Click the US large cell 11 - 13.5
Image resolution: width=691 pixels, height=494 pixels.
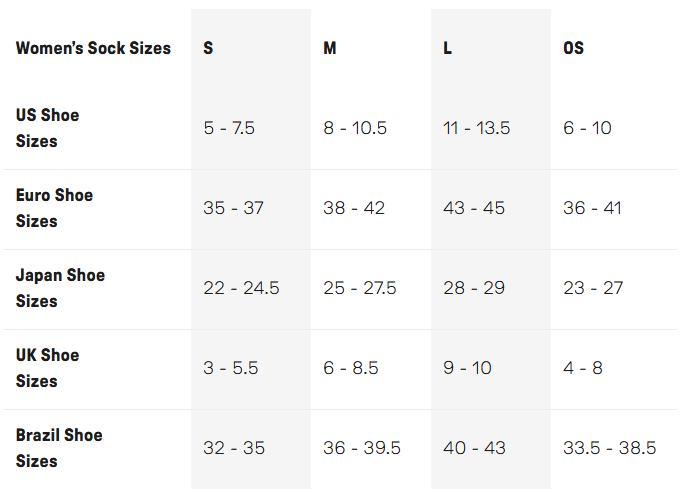click(x=477, y=128)
